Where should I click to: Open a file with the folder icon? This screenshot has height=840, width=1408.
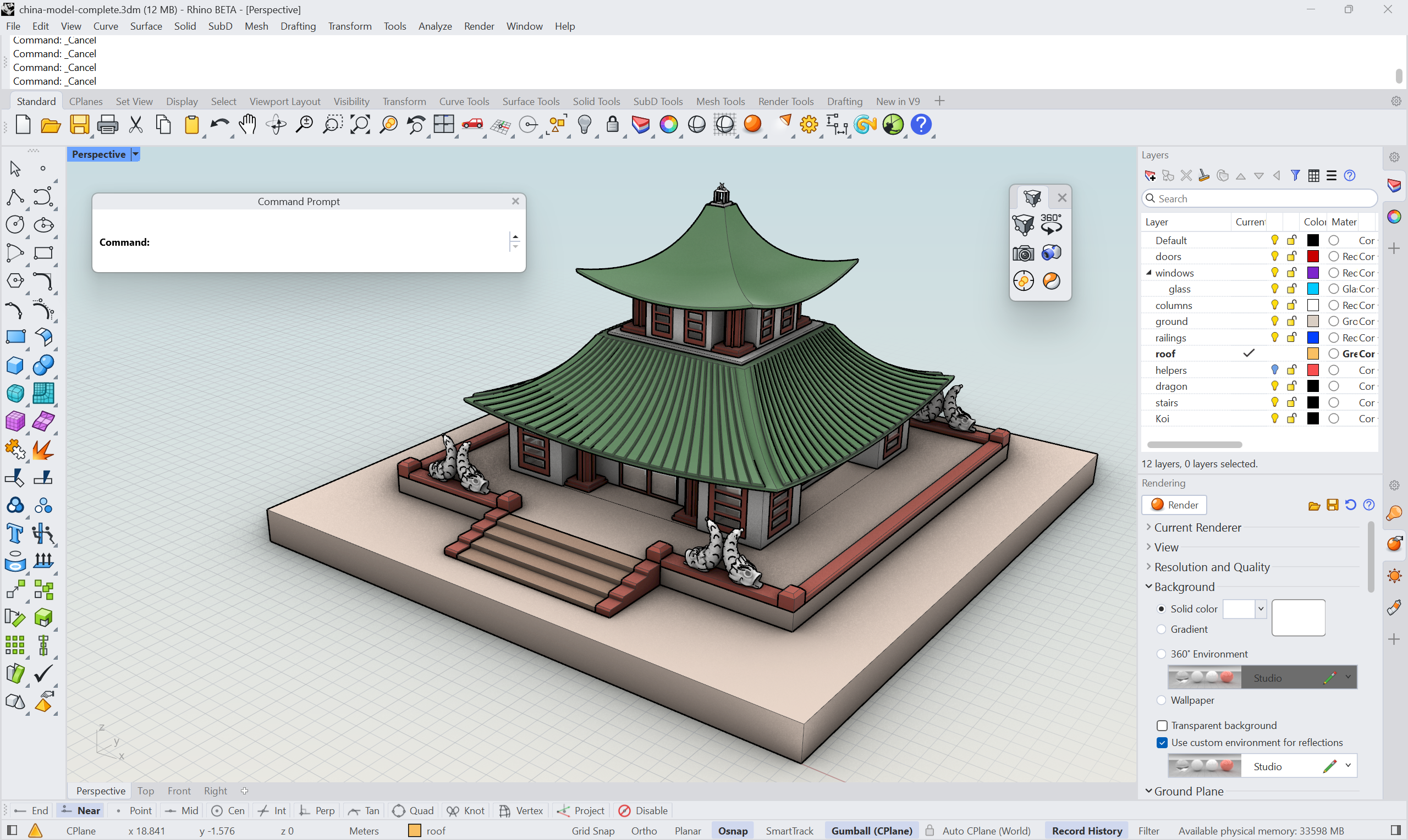click(51, 125)
